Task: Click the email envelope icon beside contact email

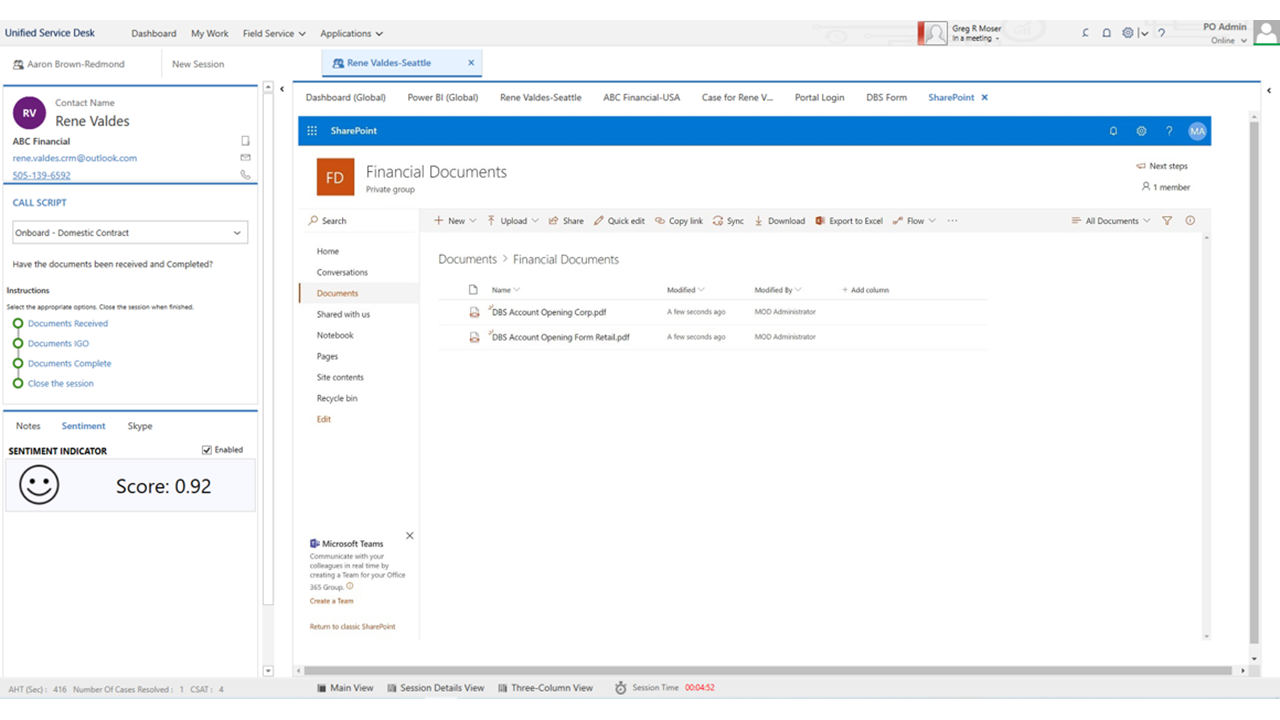Action: tap(245, 158)
